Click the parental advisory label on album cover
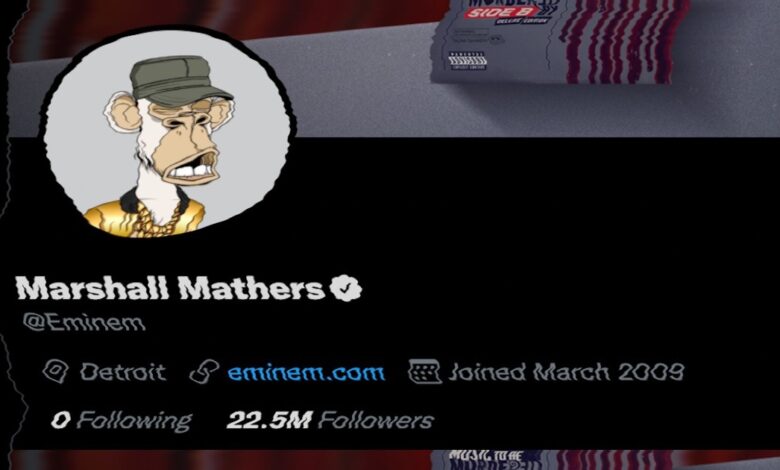 [467, 61]
